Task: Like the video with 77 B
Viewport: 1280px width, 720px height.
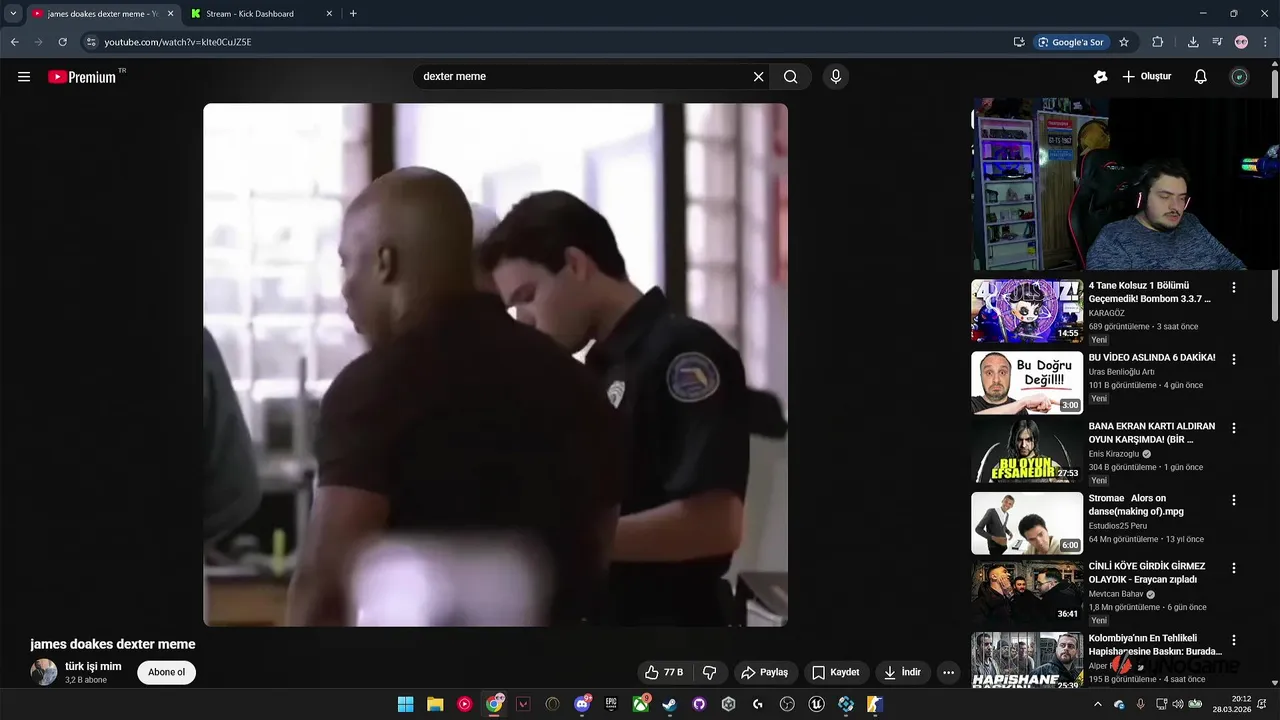Action: click(664, 672)
